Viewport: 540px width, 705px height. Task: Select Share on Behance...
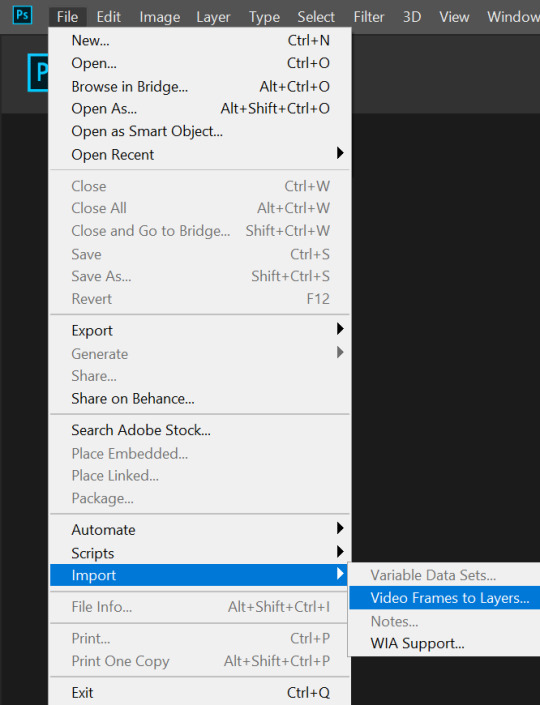point(200,398)
